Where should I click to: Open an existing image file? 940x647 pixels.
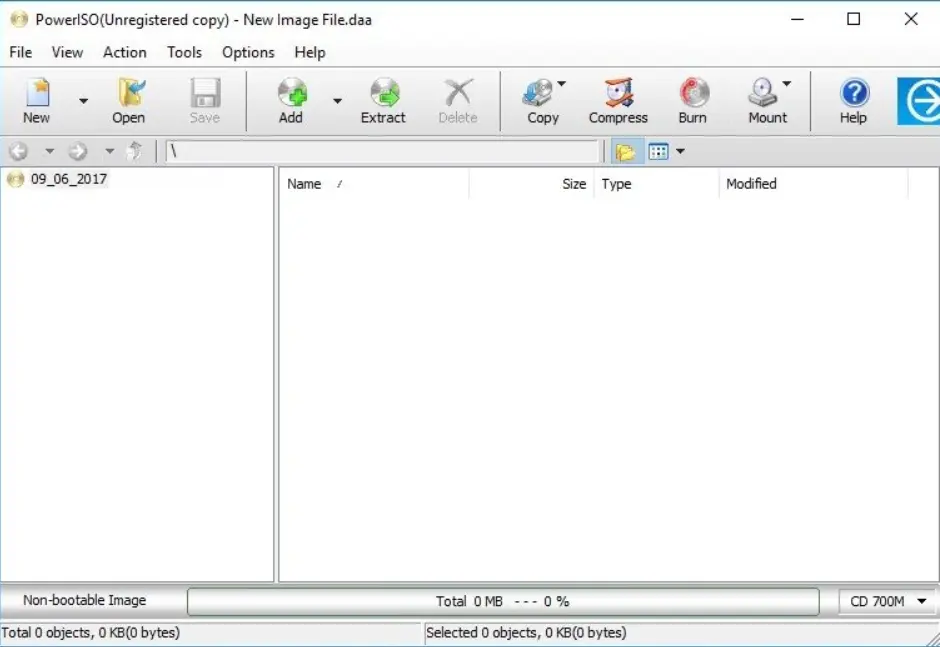pos(128,100)
